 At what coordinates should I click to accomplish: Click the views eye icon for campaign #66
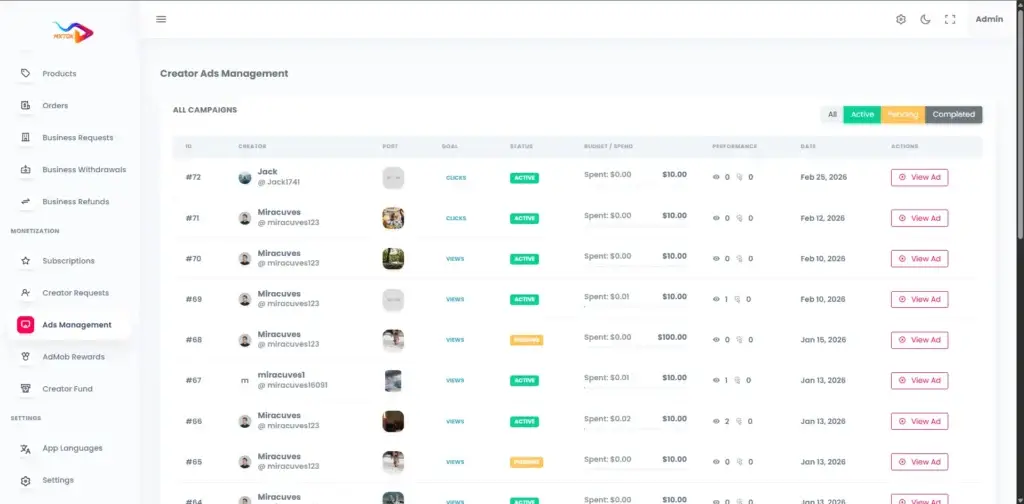[x=716, y=421]
